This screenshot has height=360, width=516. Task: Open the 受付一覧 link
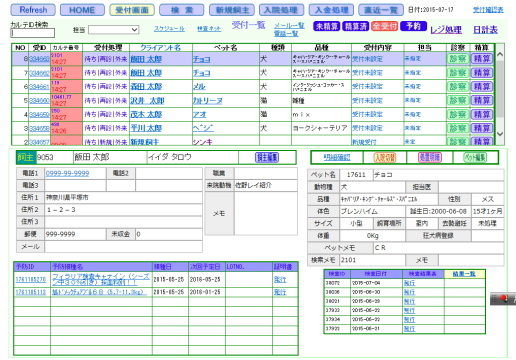pyautogui.click(x=248, y=25)
